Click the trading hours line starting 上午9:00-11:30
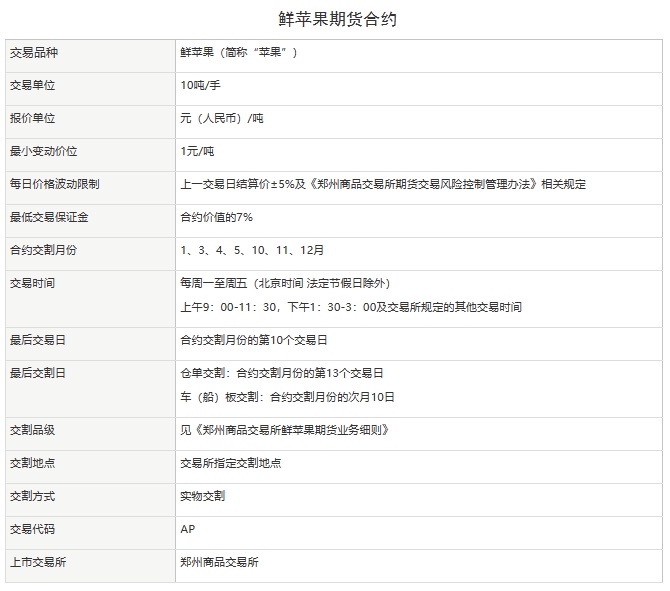This screenshot has width=670, height=591. click(350, 307)
